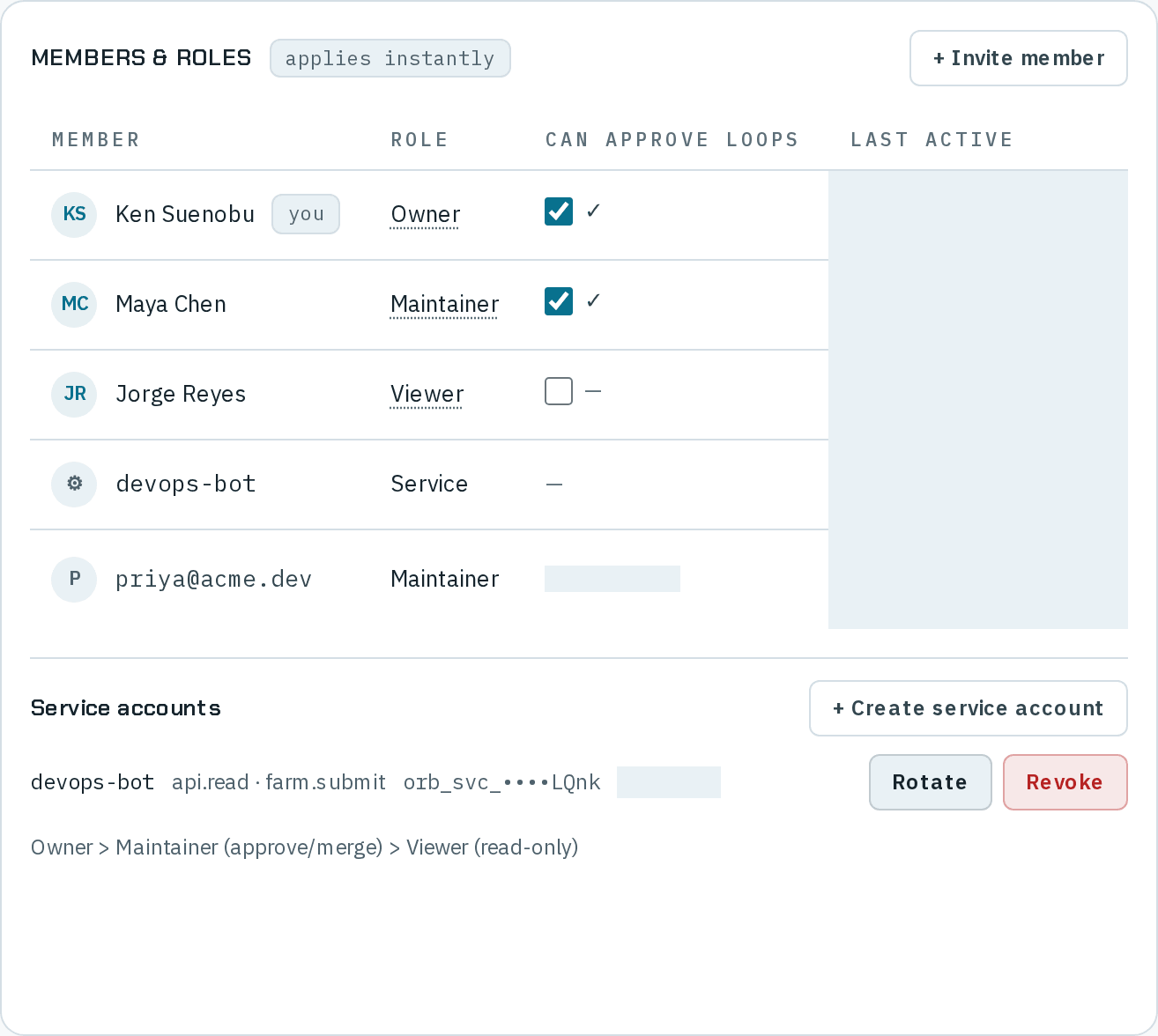
Task: Click the 'applies instantly' badge
Action: (x=390, y=58)
